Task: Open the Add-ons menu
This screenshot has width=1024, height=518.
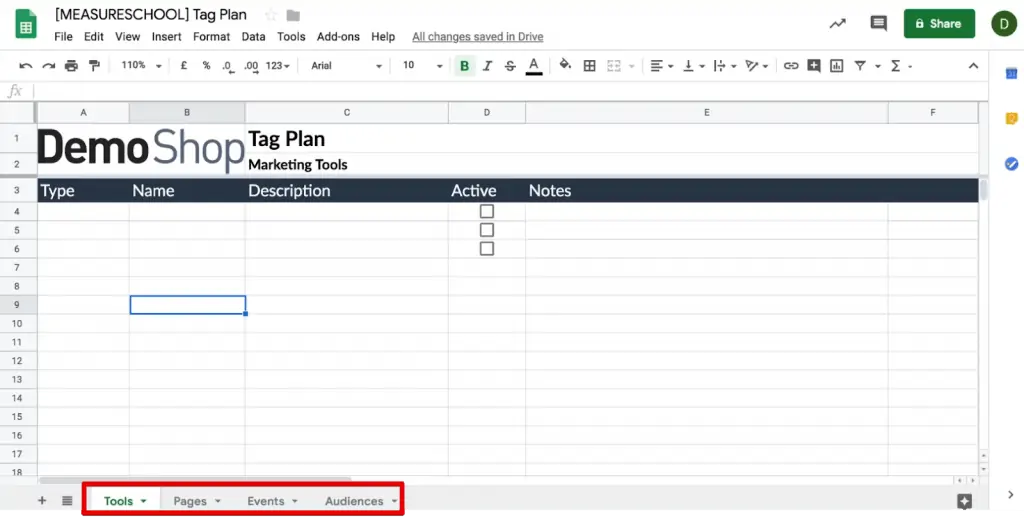Action: 338,37
